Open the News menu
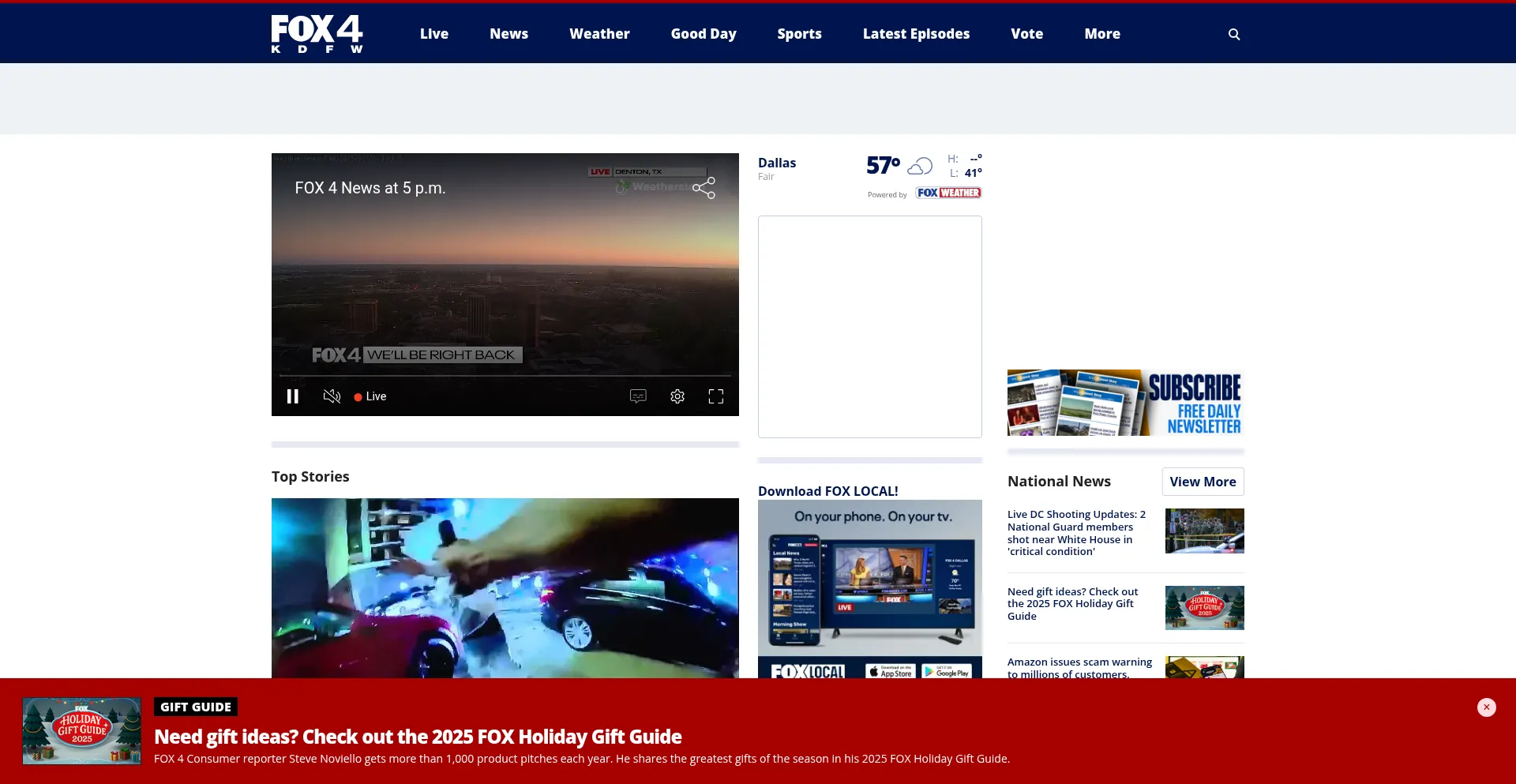This screenshot has width=1516, height=784. [x=508, y=34]
